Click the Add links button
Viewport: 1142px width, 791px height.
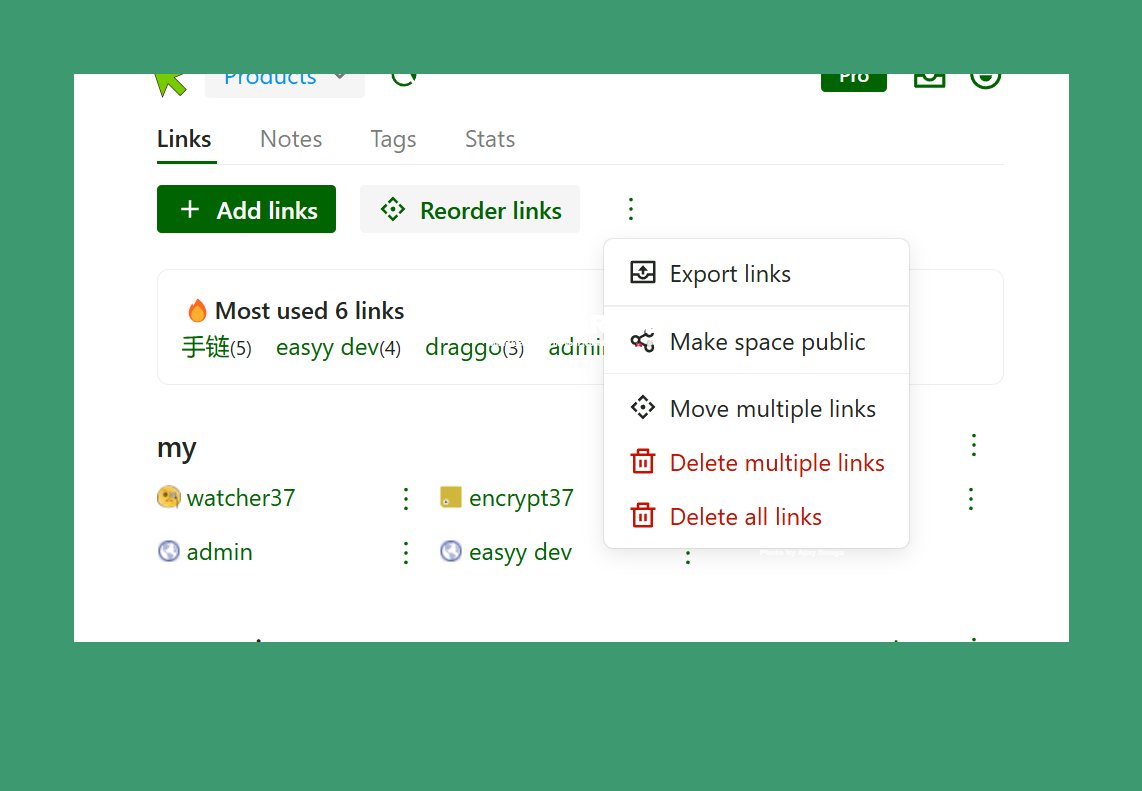[x=246, y=209]
